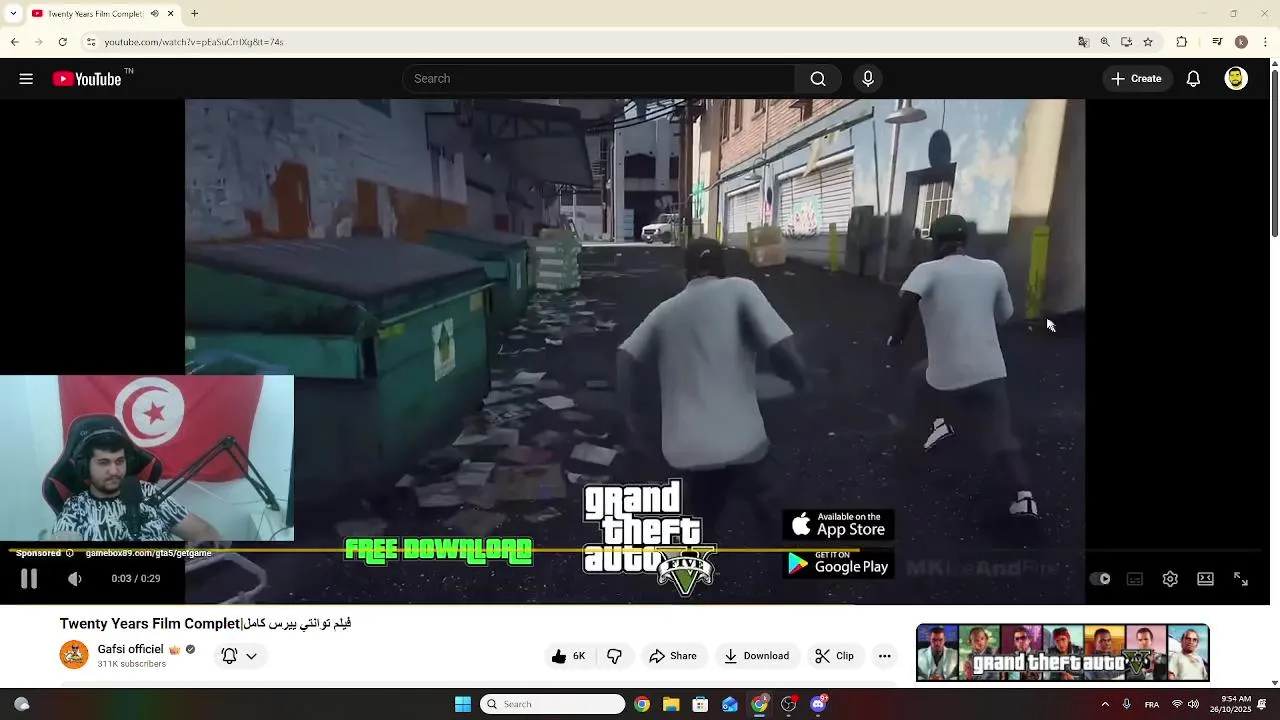Show hidden system tray icons
Viewport: 1280px width, 720px height.
click(x=1105, y=704)
